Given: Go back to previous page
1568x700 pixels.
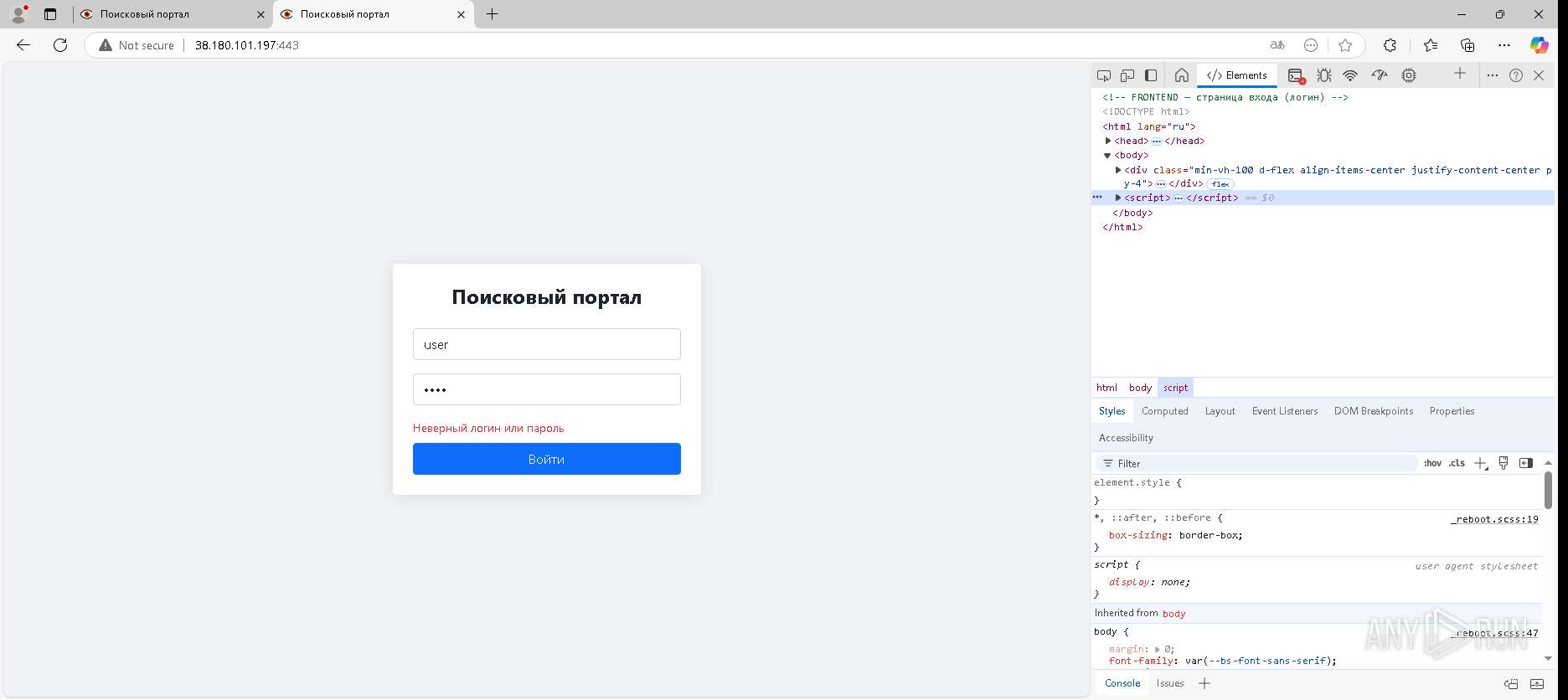Looking at the screenshot, I should tap(23, 45).
